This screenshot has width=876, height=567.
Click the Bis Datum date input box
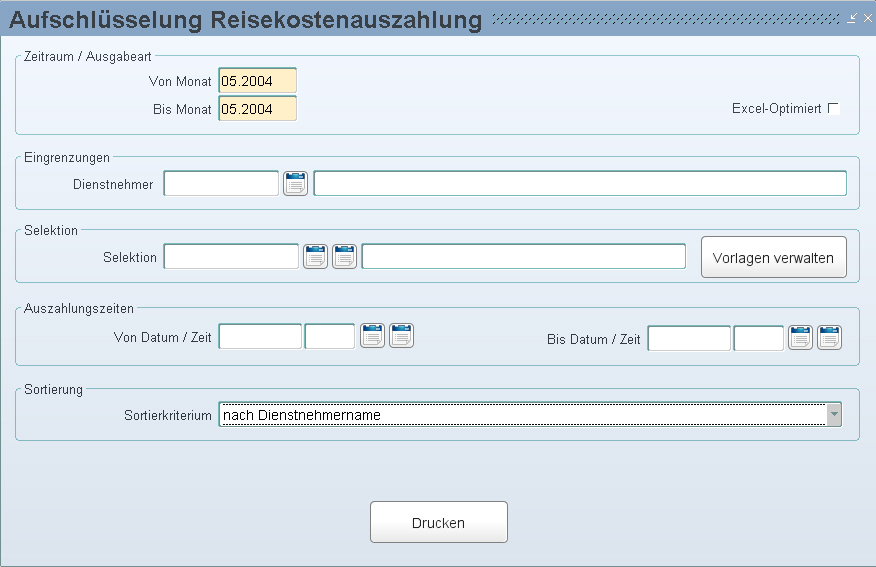pos(689,339)
